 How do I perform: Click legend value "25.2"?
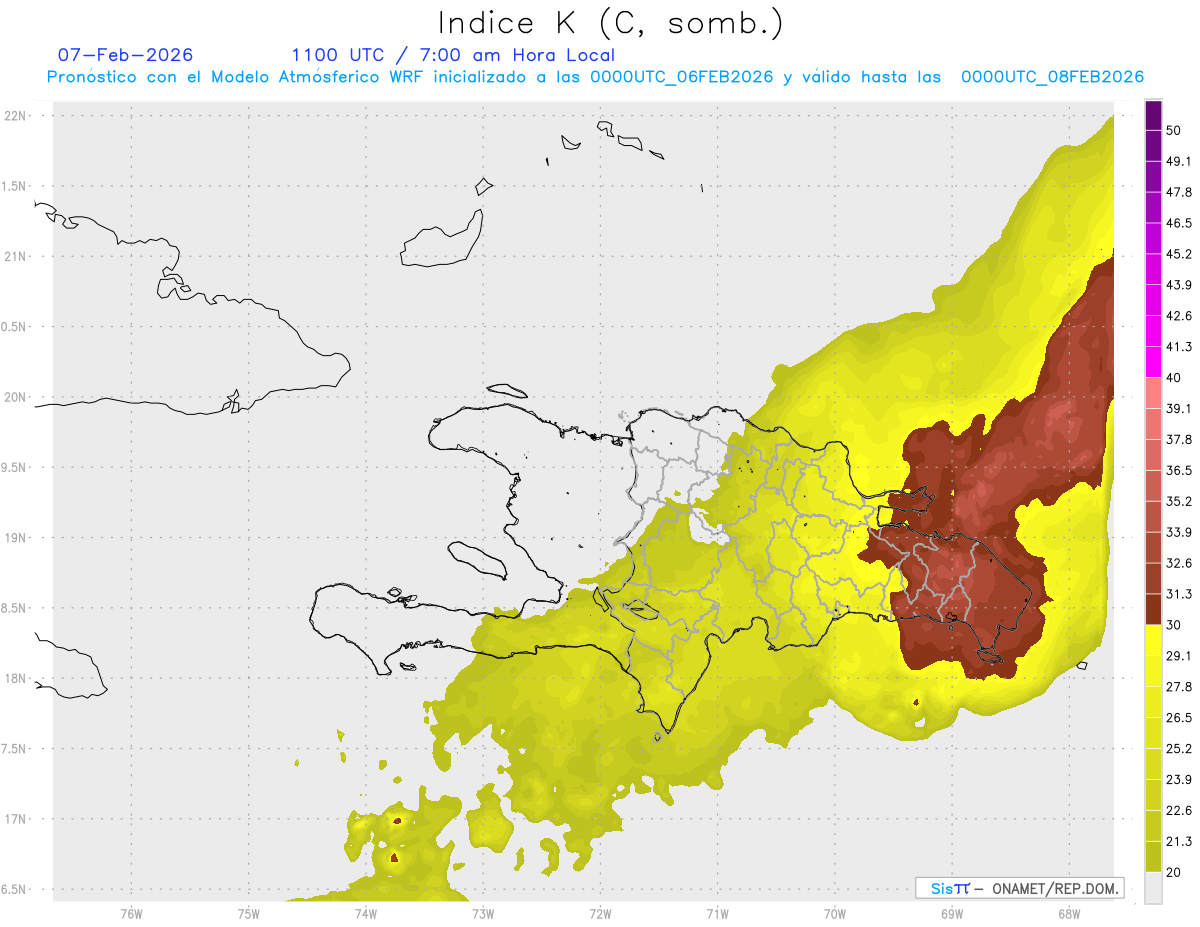1179,749
